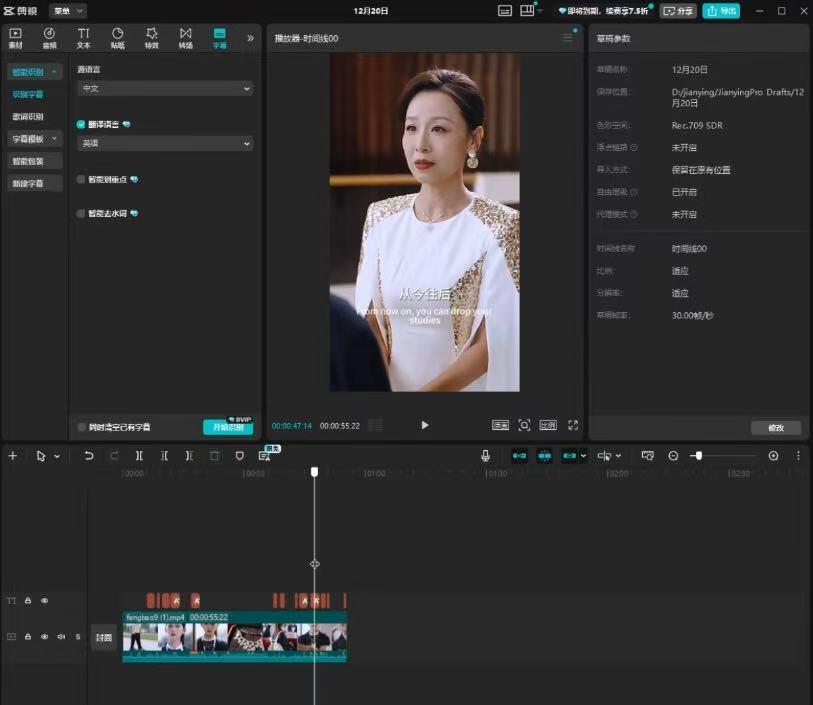813x705 pixels.
Task: Click the plus add-track icon in timeline toolbar
Action: click(13, 456)
